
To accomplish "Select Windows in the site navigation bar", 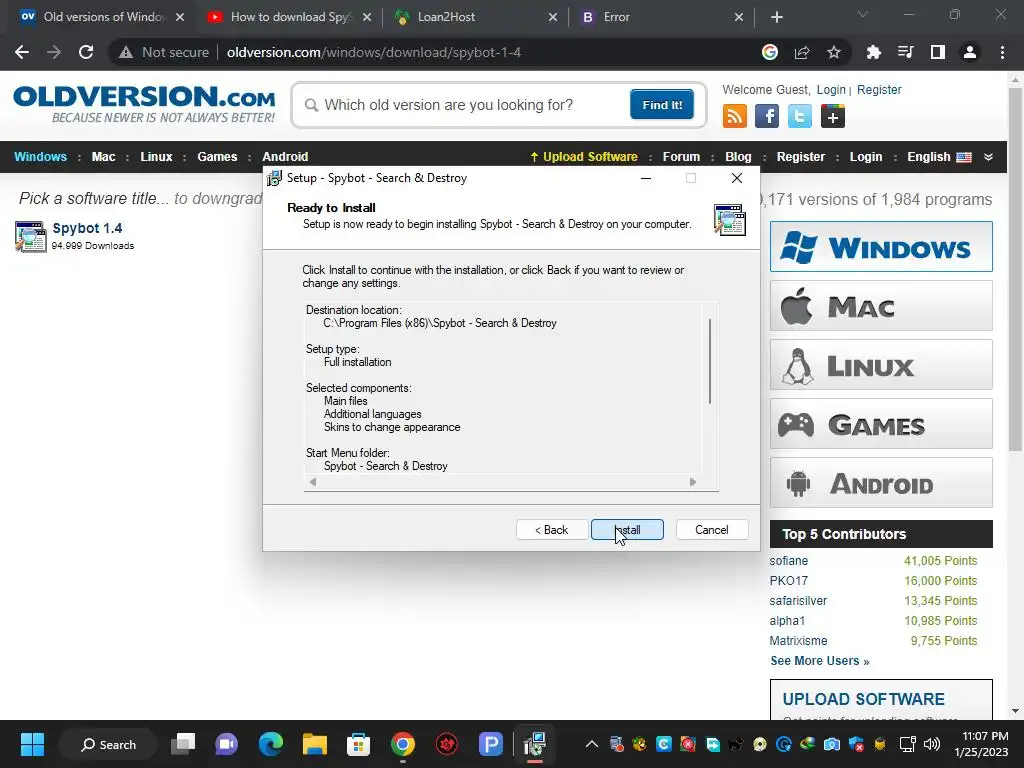I will click(40, 157).
